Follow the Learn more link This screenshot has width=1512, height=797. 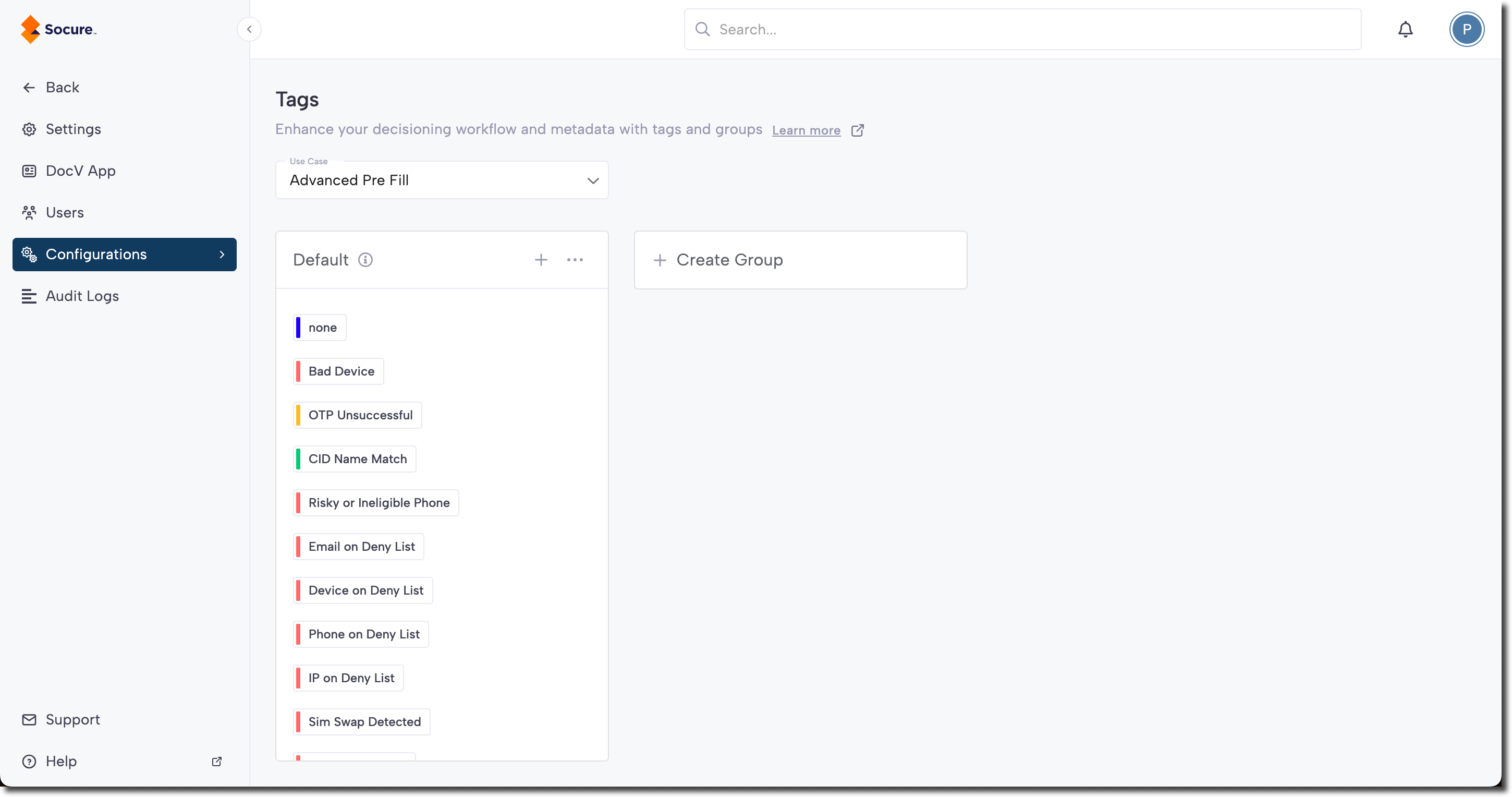point(806,130)
